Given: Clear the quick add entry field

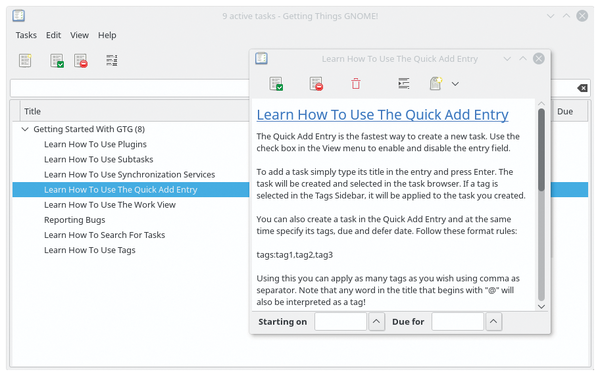Looking at the screenshot, I should [x=582, y=88].
